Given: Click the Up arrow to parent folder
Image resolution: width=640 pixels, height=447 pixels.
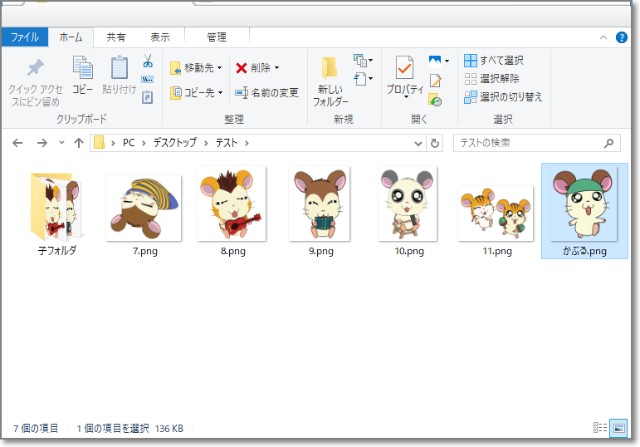Looking at the screenshot, I should 79,143.
